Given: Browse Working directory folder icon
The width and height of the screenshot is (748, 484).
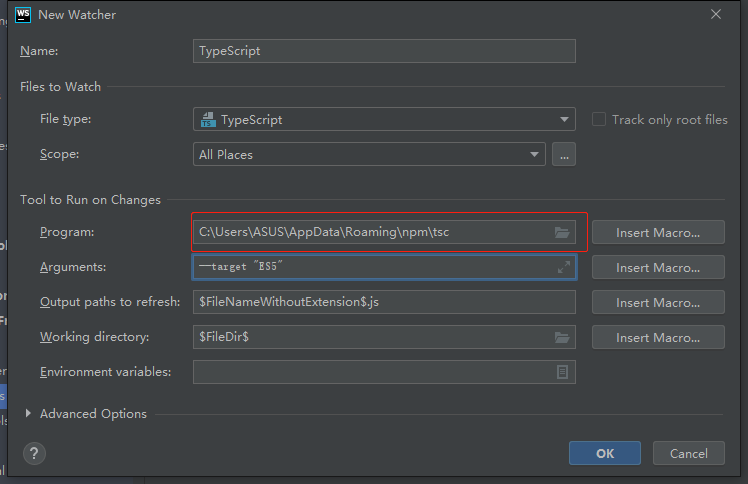Looking at the screenshot, I should 562,338.
